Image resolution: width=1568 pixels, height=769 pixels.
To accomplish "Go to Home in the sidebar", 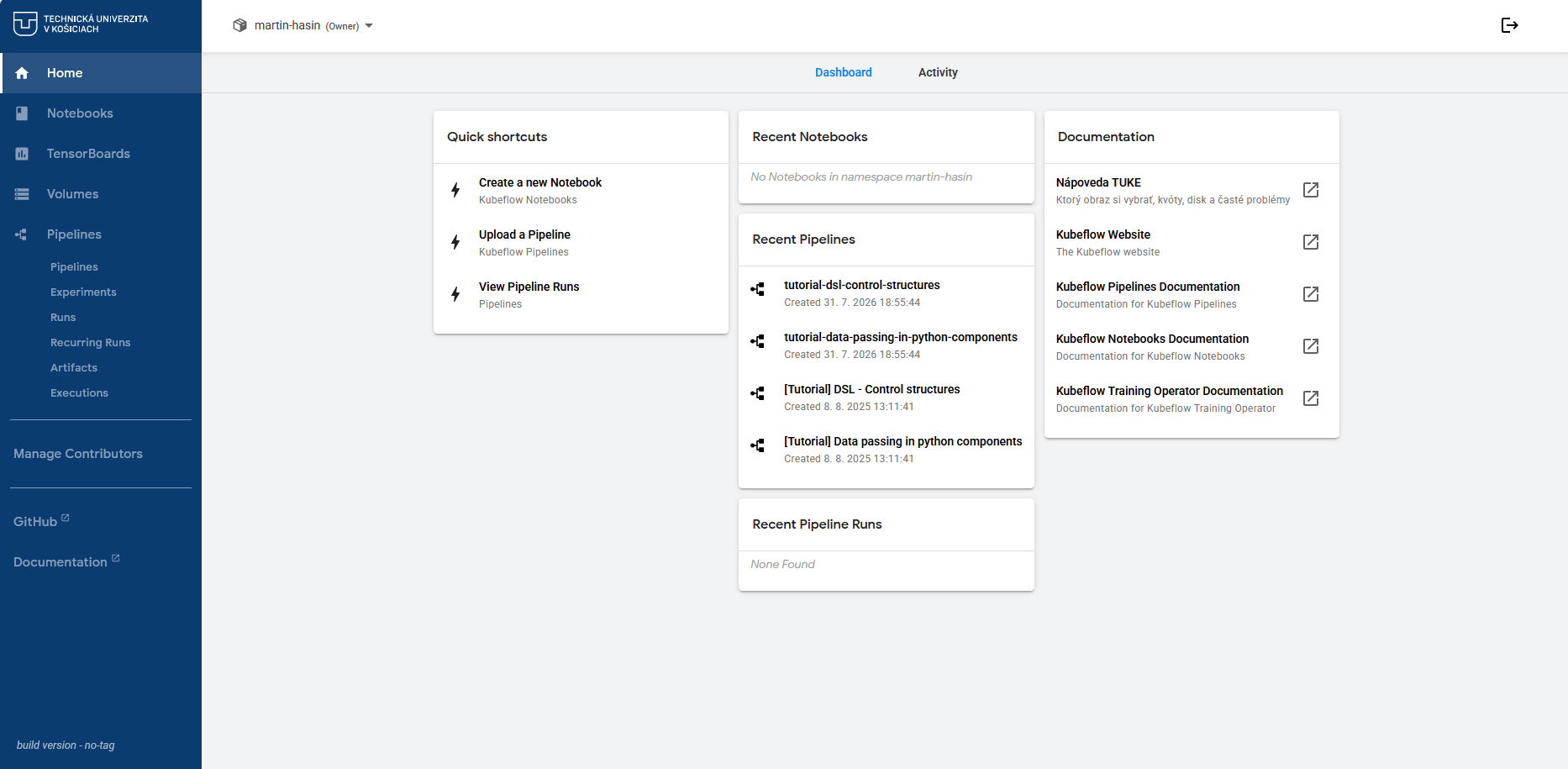I will click(101, 73).
